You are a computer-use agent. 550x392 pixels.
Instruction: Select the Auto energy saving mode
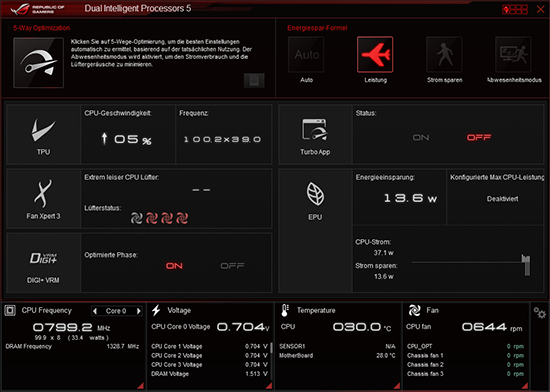(306, 55)
